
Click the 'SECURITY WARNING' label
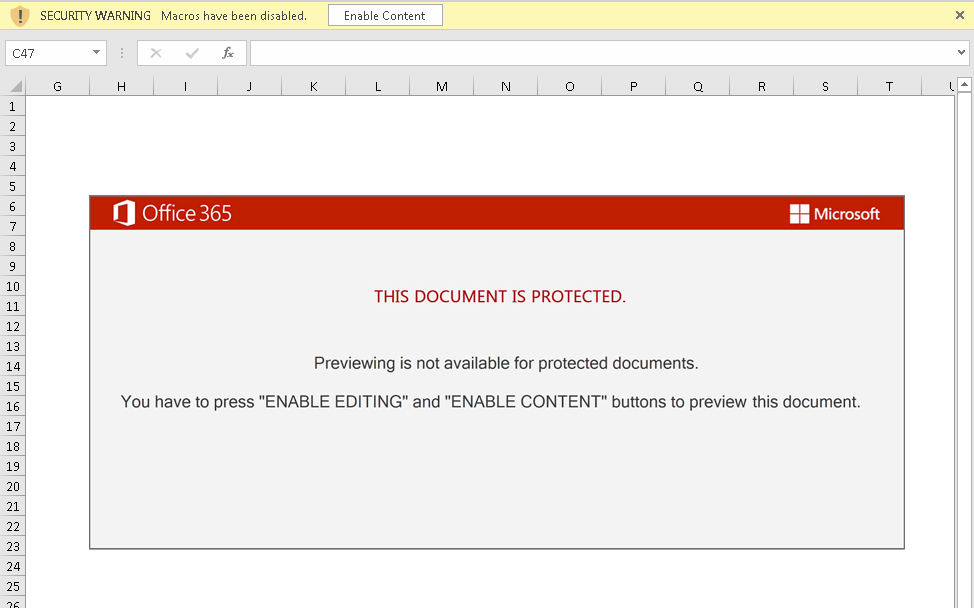[96, 16]
